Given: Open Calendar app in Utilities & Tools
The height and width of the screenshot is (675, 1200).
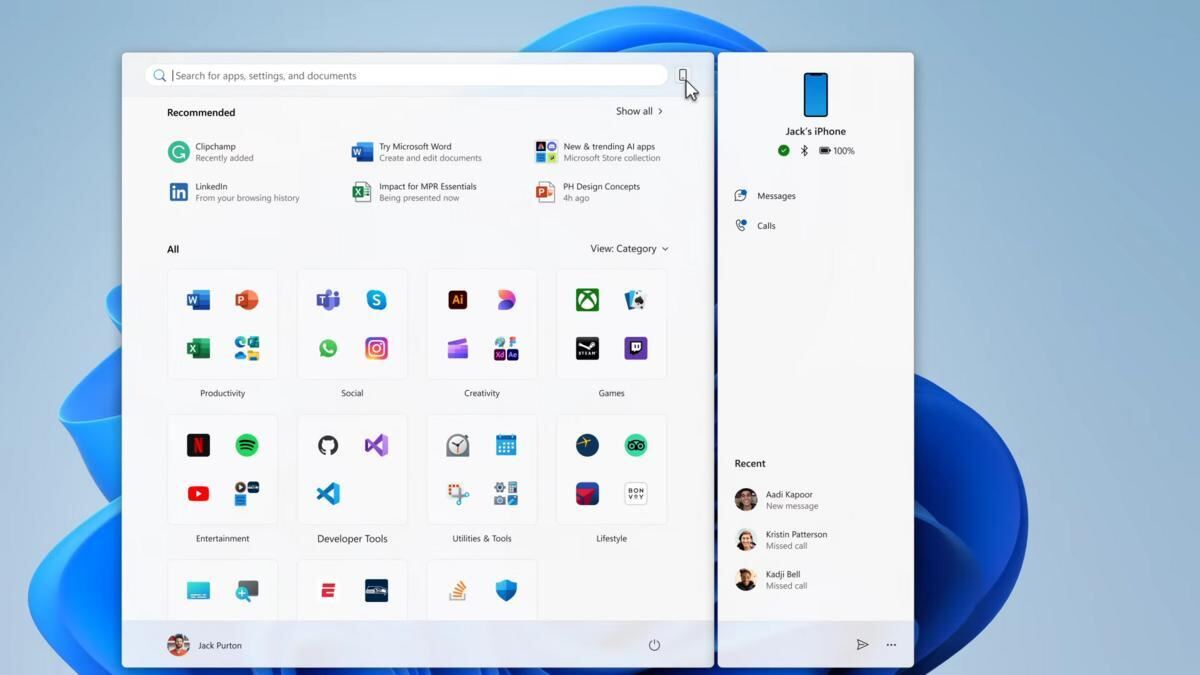Looking at the screenshot, I should [x=506, y=445].
